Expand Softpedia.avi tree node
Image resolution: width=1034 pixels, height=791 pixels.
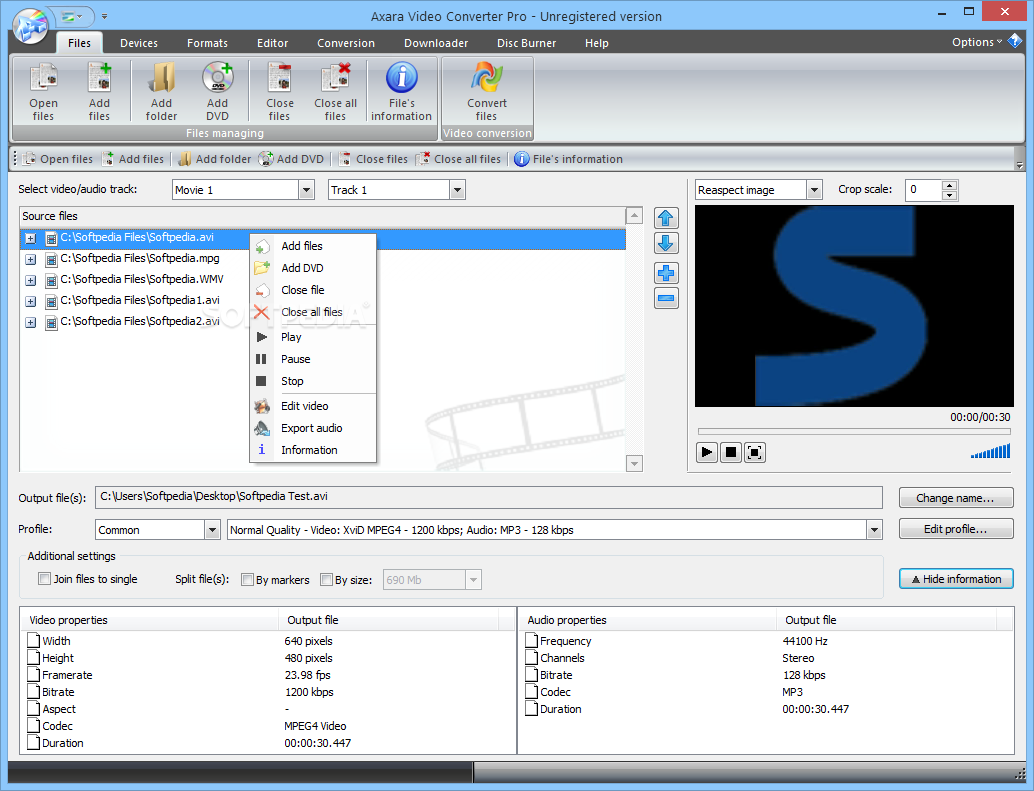coord(30,238)
